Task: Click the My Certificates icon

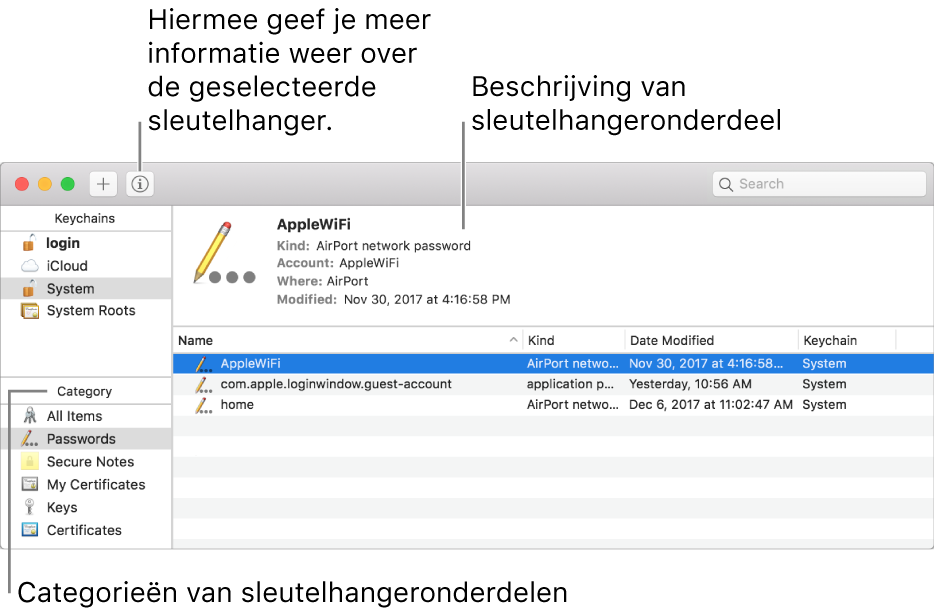Action: tap(30, 484)
